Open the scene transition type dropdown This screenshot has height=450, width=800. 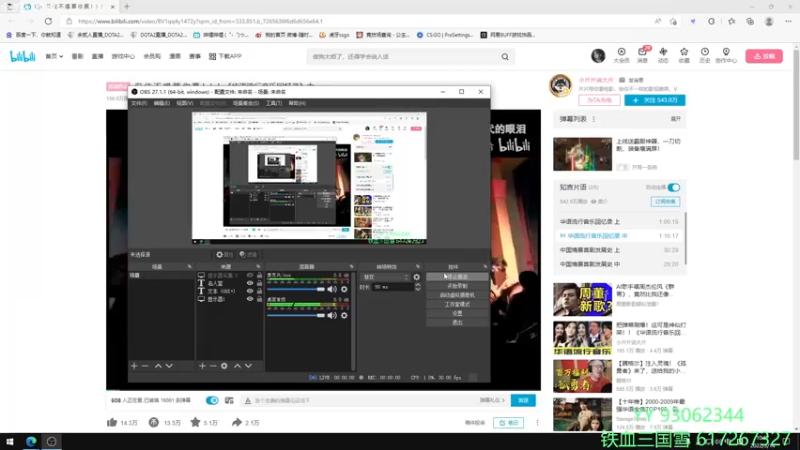coord(385,277)
